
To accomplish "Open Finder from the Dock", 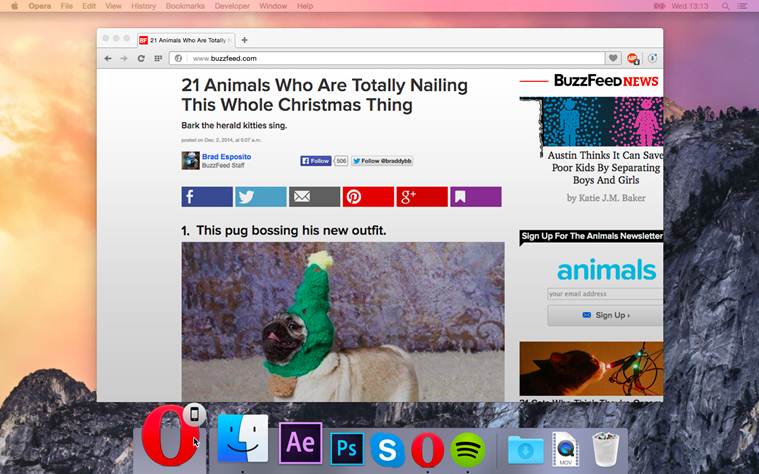I will pyautogui.click(x=243, y=438).
